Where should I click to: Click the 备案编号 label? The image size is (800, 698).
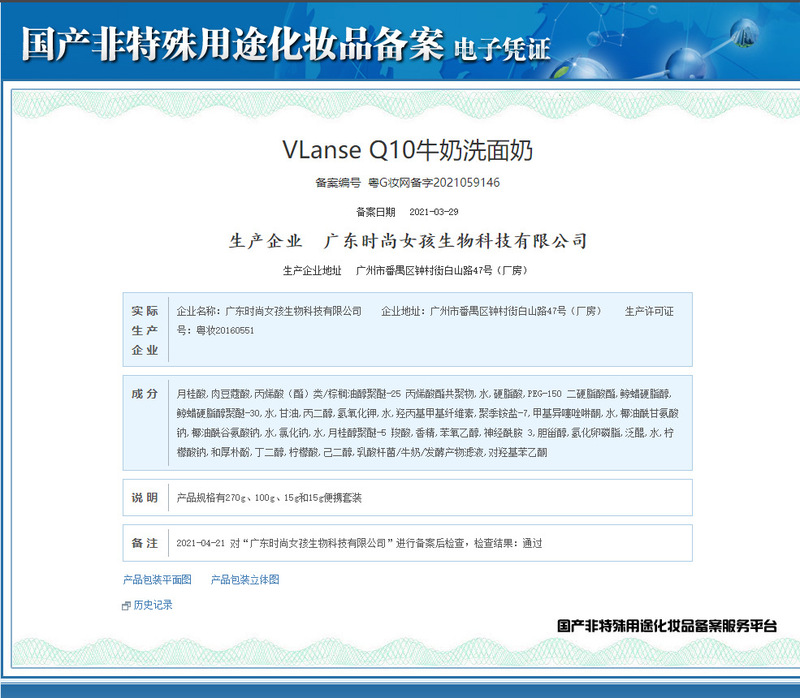pos(338,183)
